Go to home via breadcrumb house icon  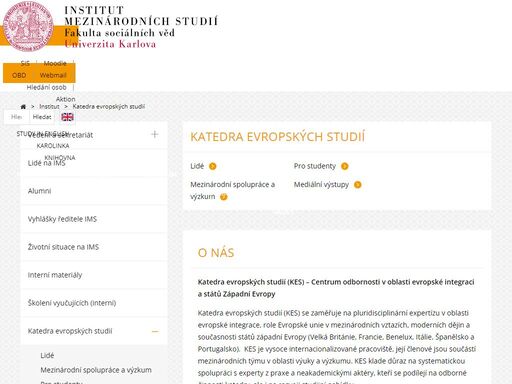[x=23, y=107]
